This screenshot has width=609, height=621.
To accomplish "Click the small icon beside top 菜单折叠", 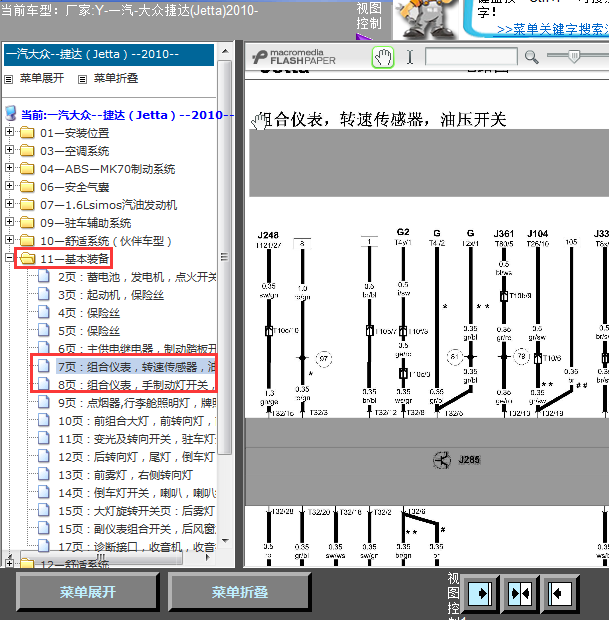I will click(x=82, y=79).
